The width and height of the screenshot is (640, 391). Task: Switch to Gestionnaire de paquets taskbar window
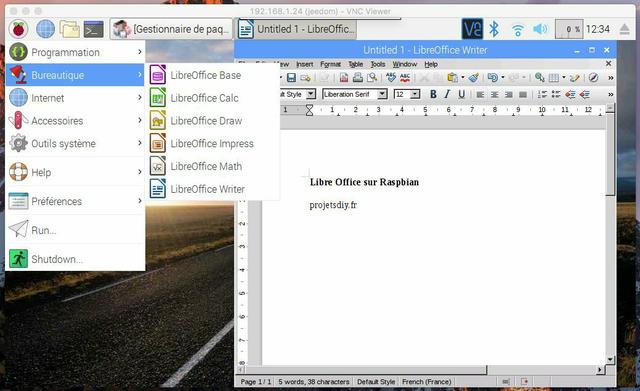[x=171, y=29]
